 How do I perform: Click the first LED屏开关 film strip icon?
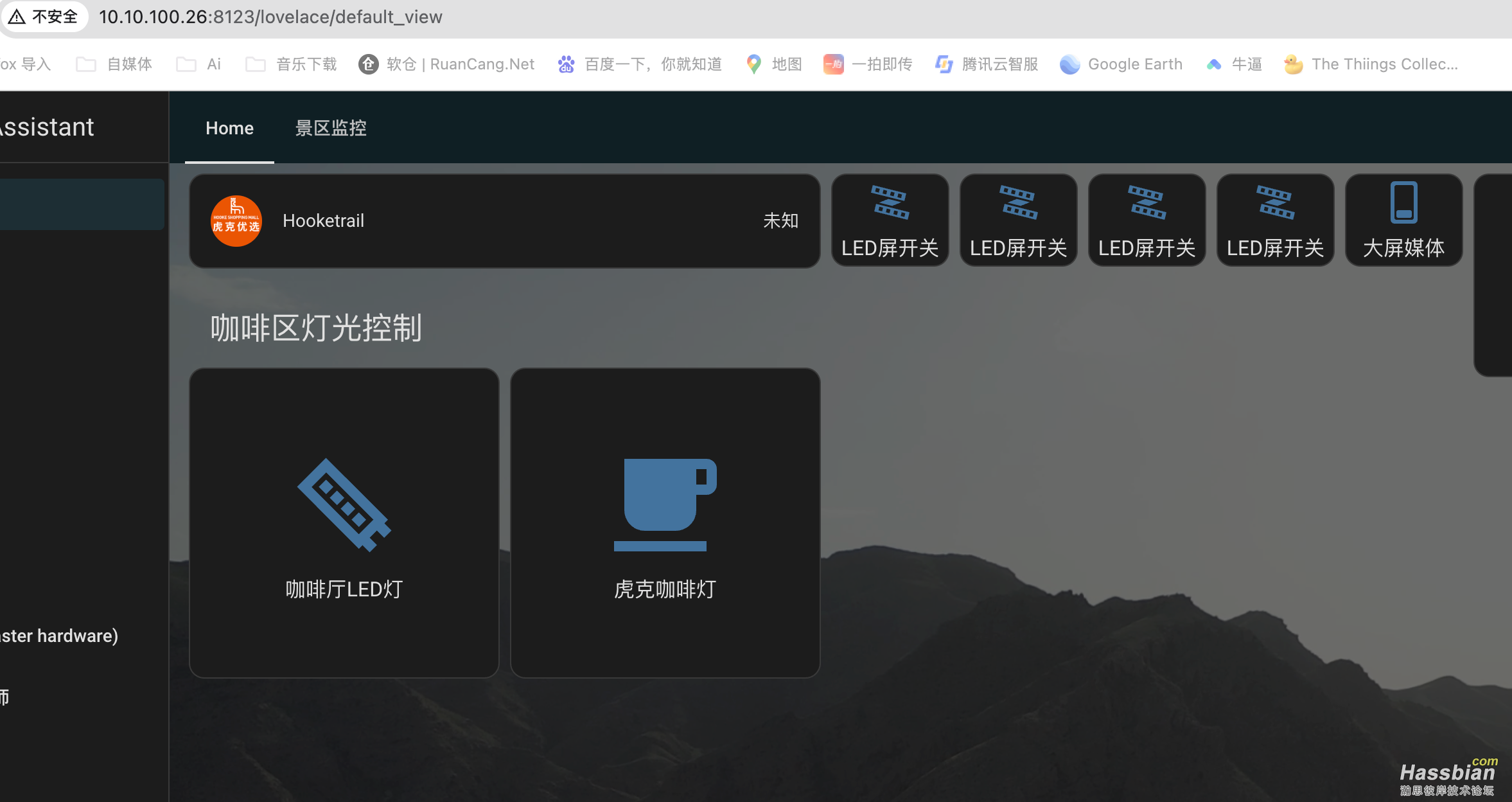coord(889,202)
